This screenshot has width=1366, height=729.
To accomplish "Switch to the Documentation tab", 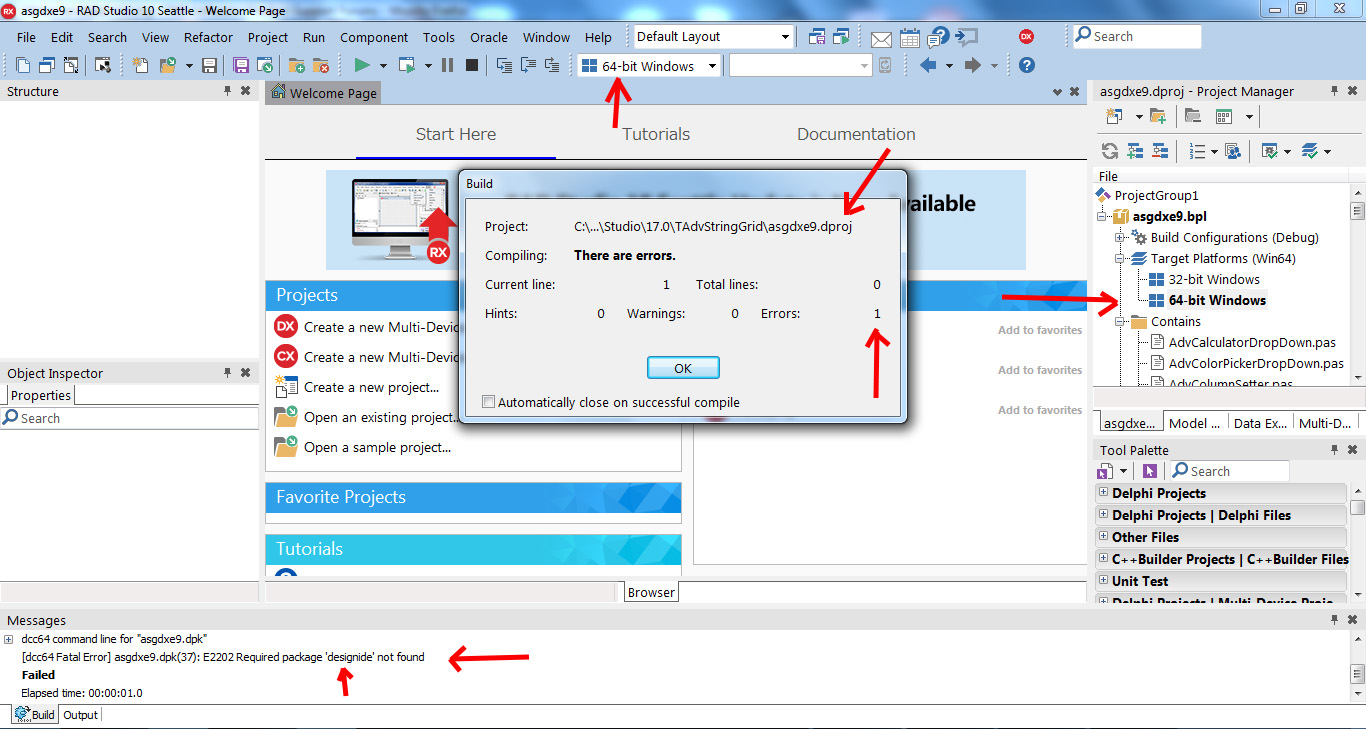I will [x=856, y=134].
